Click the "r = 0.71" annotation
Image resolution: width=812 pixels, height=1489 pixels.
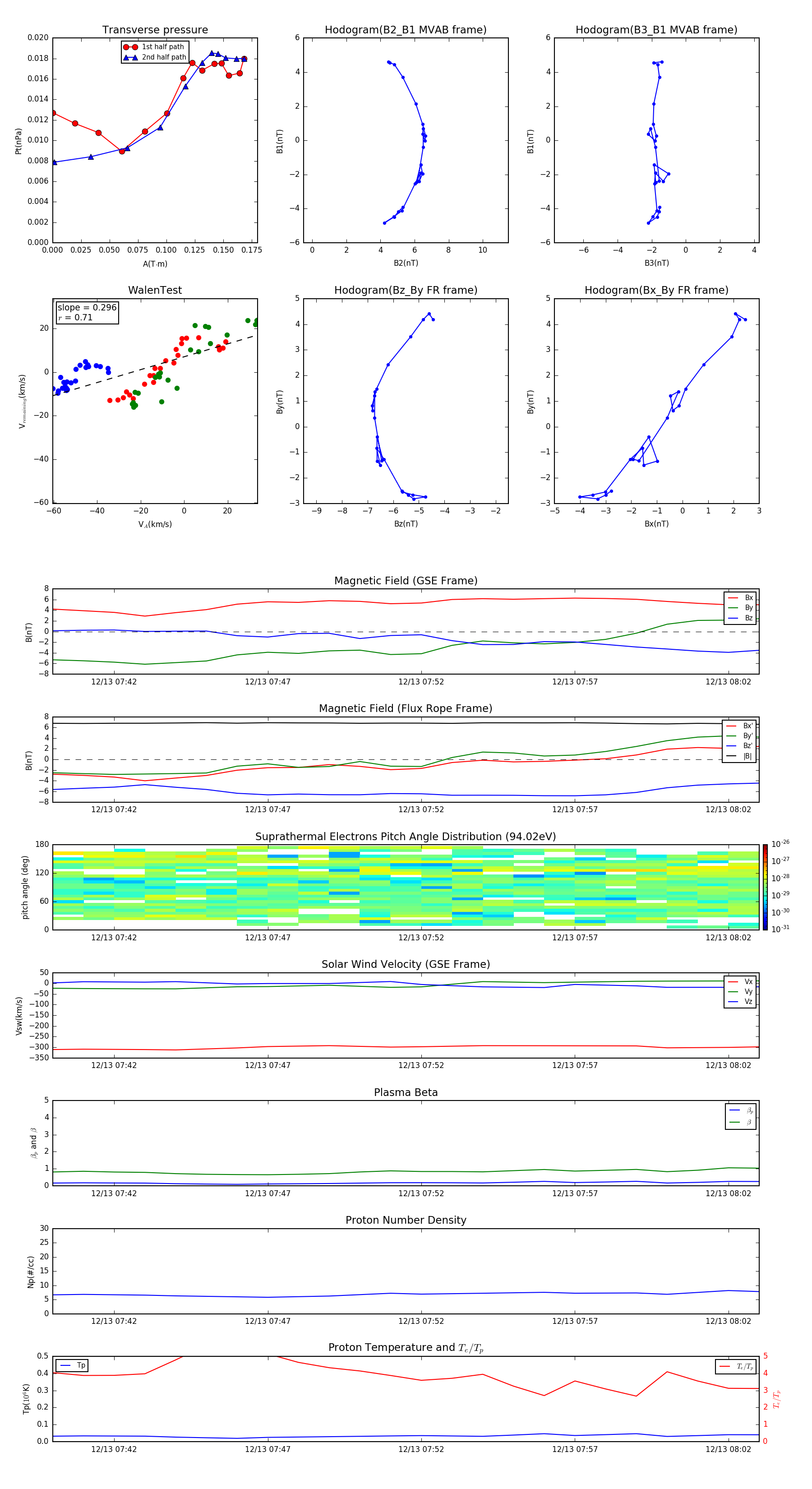point(75,317)
